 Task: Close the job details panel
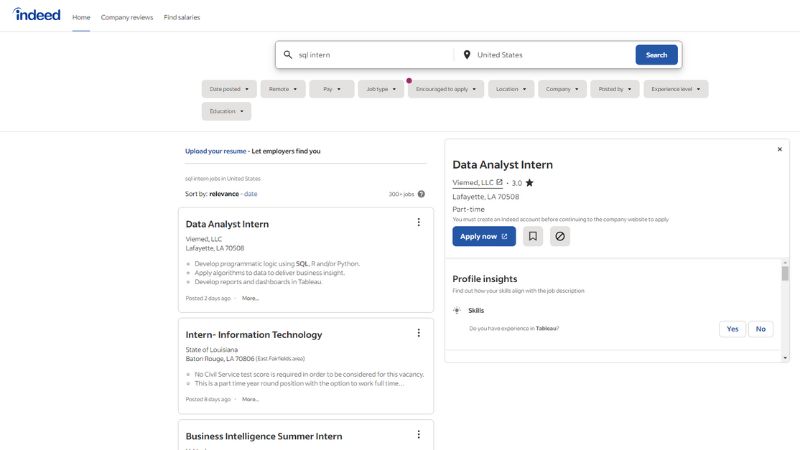pos(780,149)
